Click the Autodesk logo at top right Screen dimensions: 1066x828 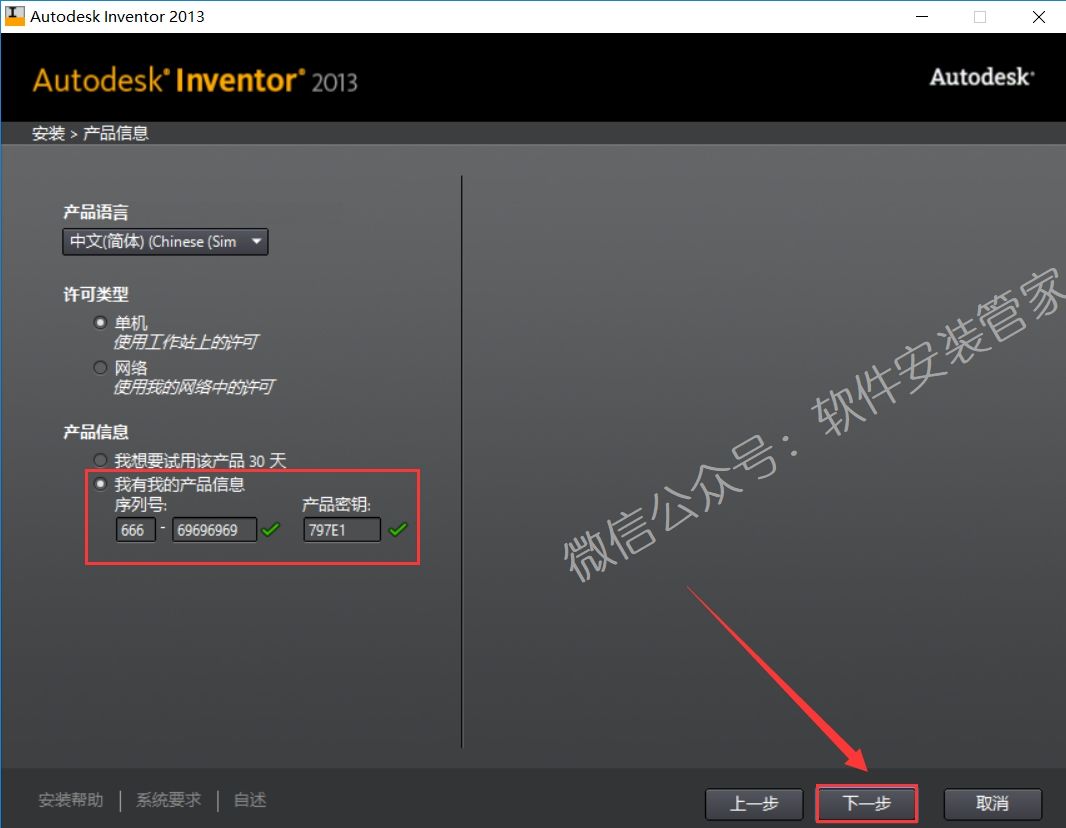(x=982, y=76)
